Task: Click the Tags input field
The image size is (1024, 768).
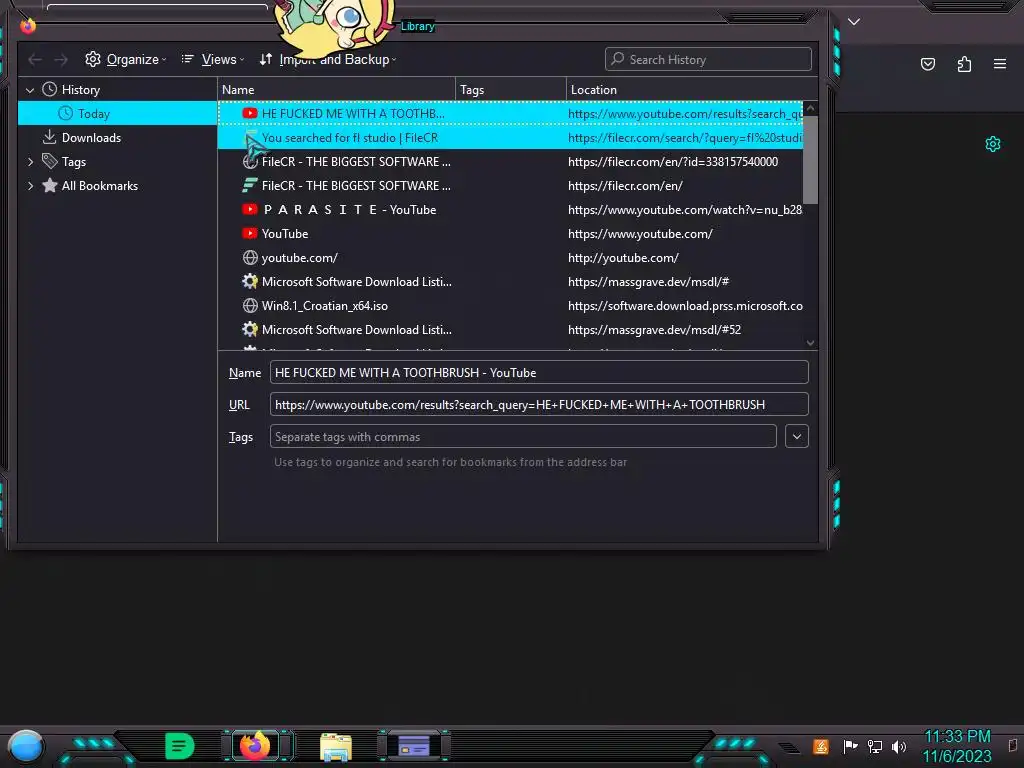Action: 523,436
